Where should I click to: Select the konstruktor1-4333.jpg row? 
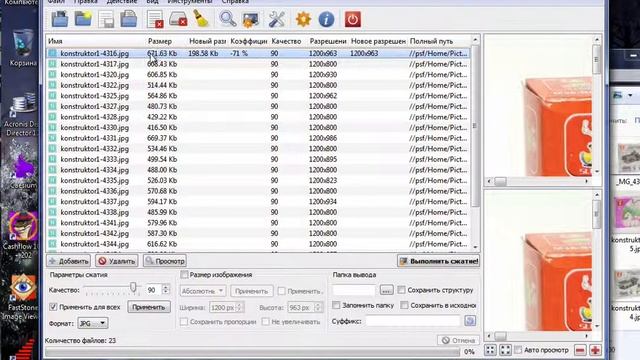258,159
